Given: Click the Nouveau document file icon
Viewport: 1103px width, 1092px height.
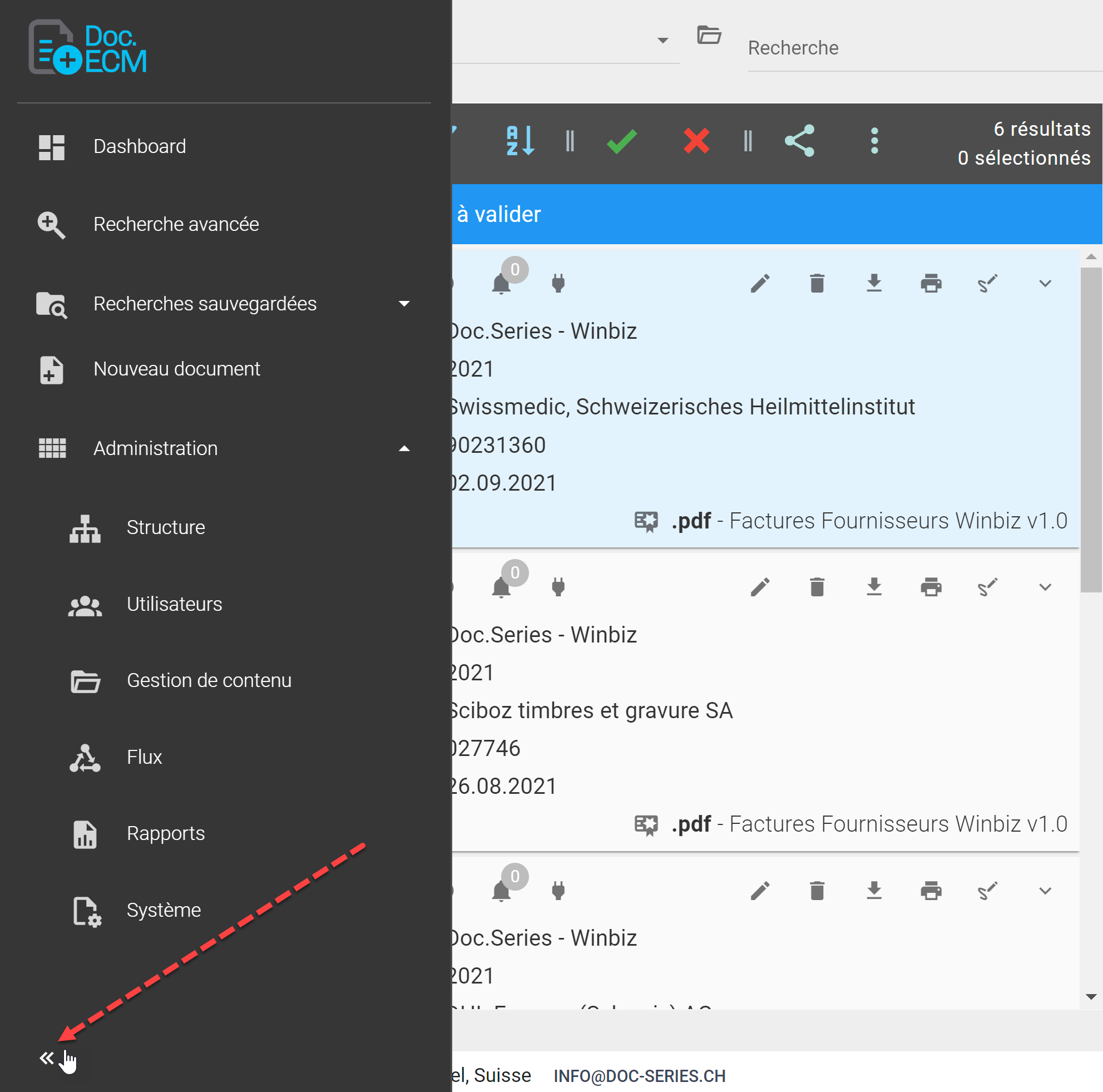Looking at the screenshot, I should click(x=51, y=370).
